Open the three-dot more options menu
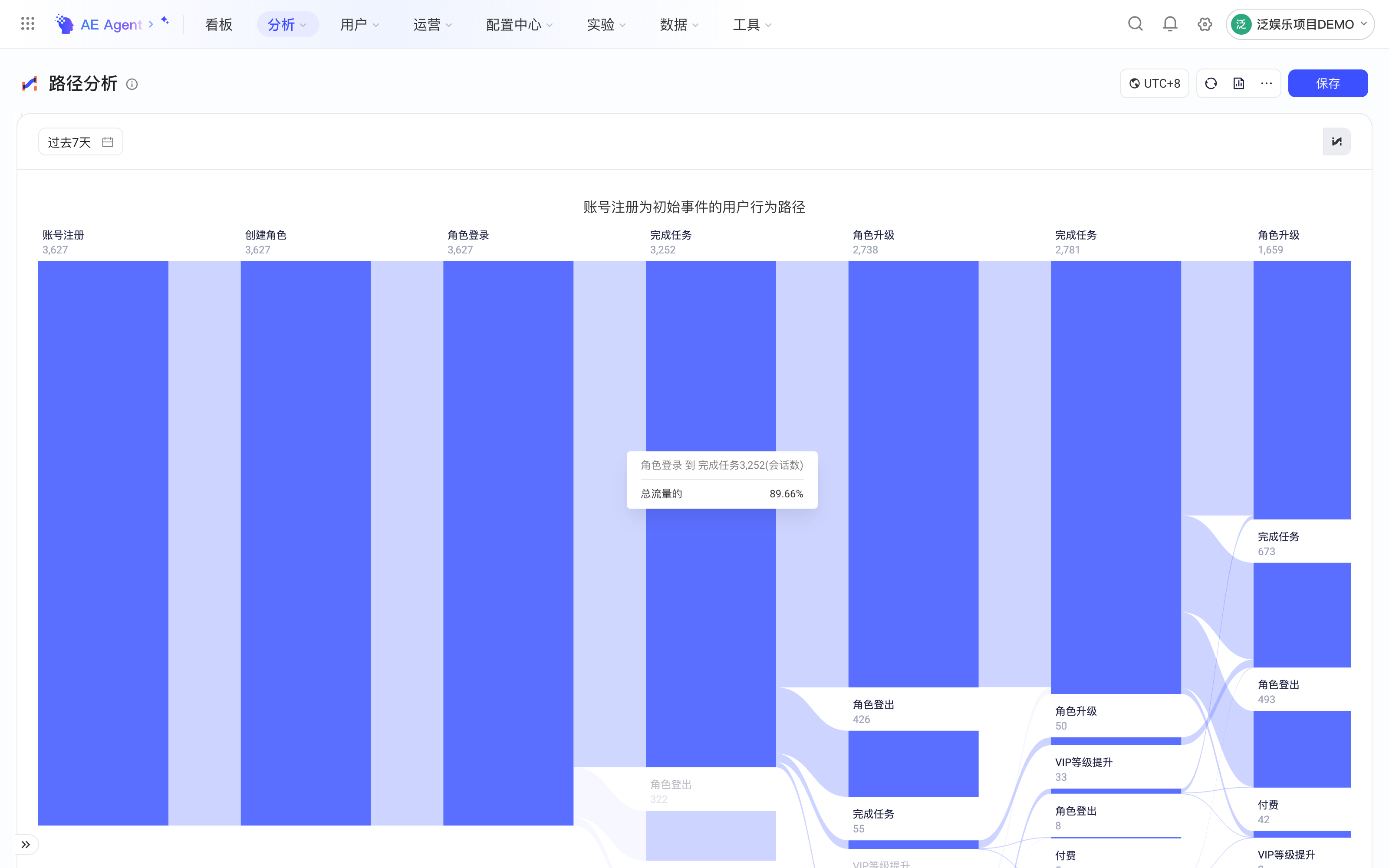Image resolution: width=1389 pixels, height=868 pixels. 1266,83
